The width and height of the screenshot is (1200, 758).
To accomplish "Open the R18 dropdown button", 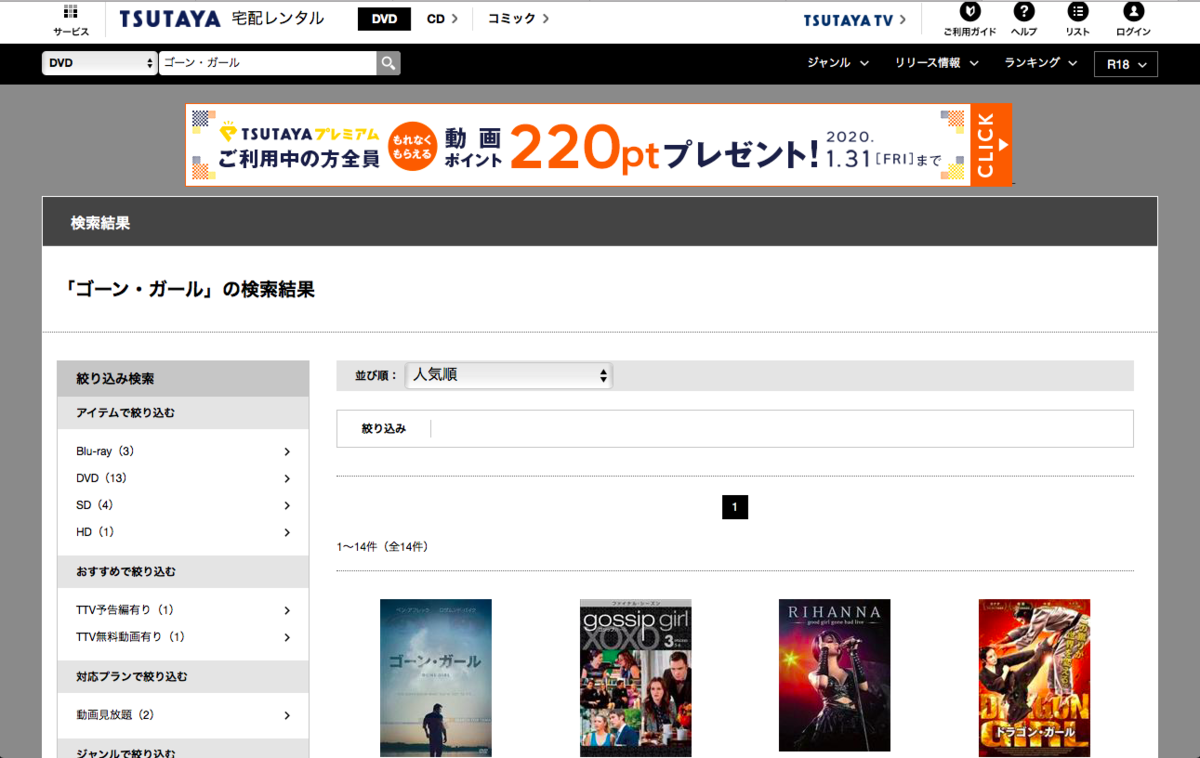I will pyautogui.click(x=1126, y=64).
